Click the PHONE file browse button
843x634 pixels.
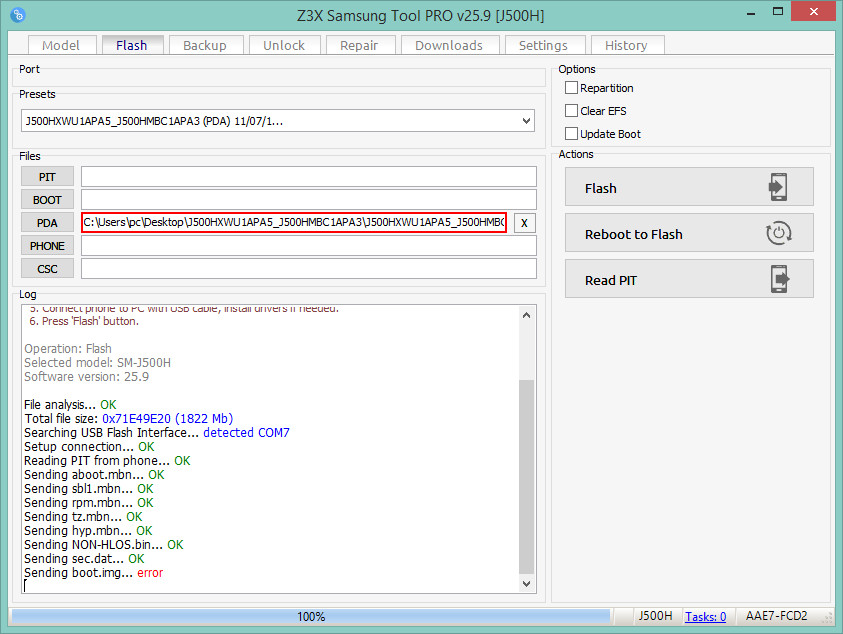click(x=47, y=246)
